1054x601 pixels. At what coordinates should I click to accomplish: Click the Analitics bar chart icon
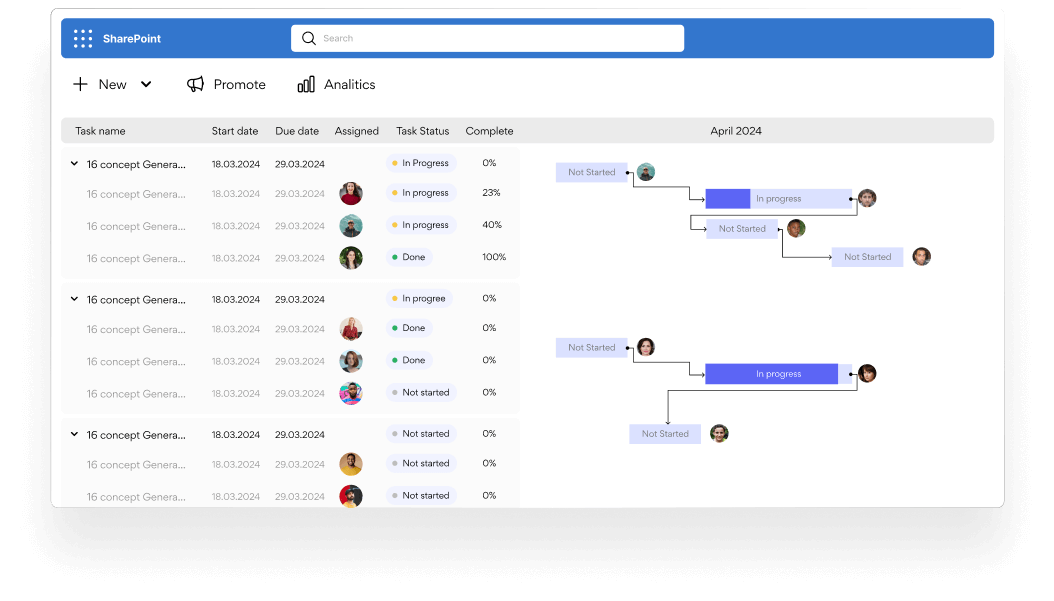[306, 84]
